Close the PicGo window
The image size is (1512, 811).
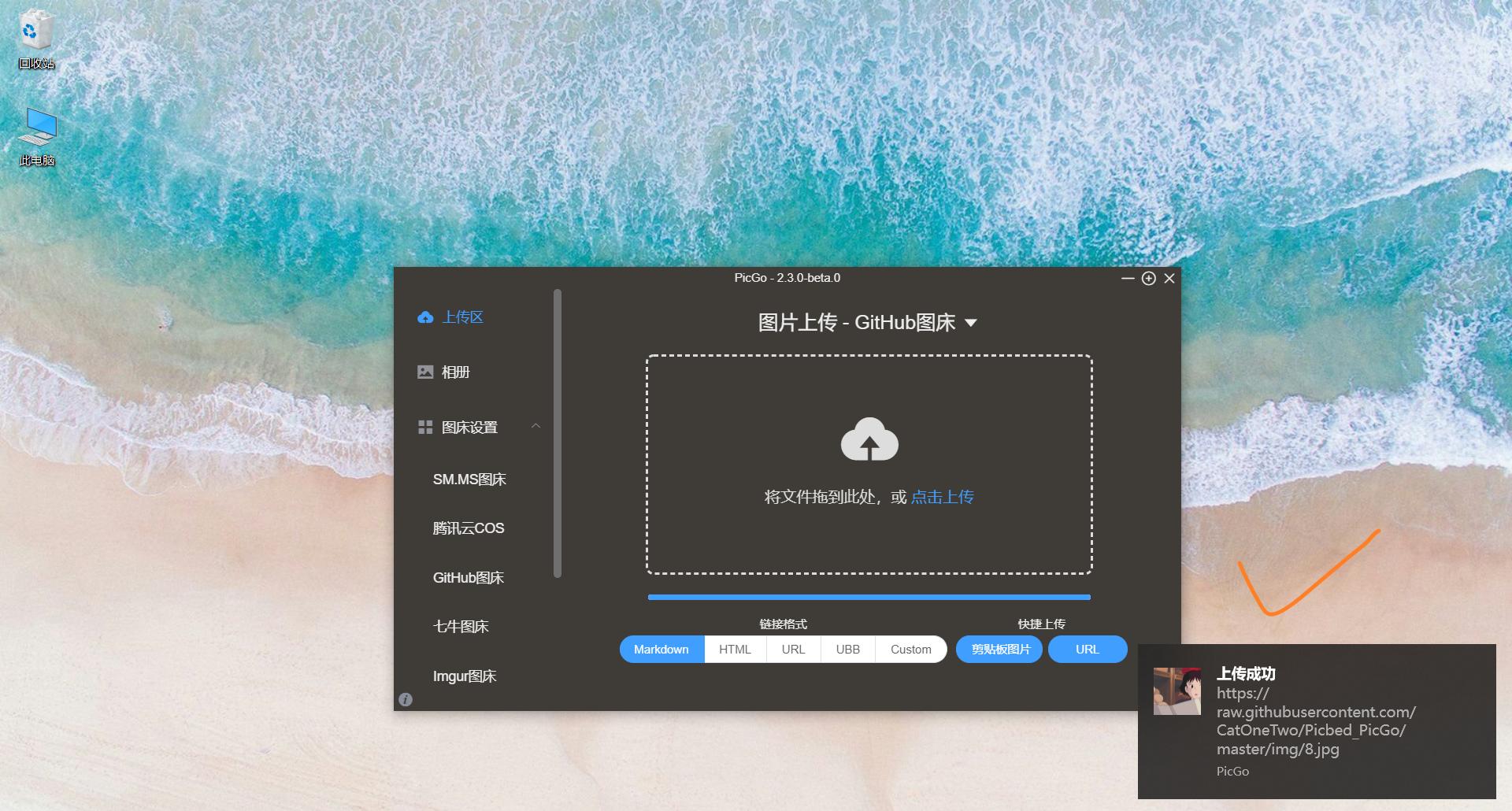click(1169, 278)
